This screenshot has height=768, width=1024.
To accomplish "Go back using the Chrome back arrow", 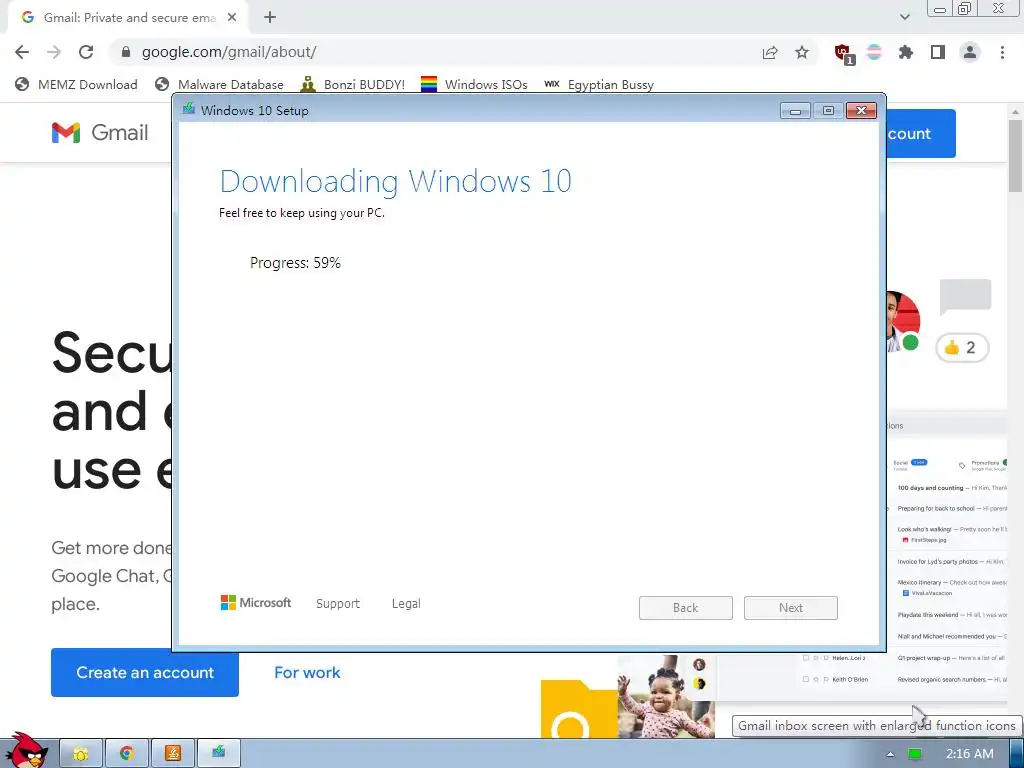I will click(x=22, y=52).
